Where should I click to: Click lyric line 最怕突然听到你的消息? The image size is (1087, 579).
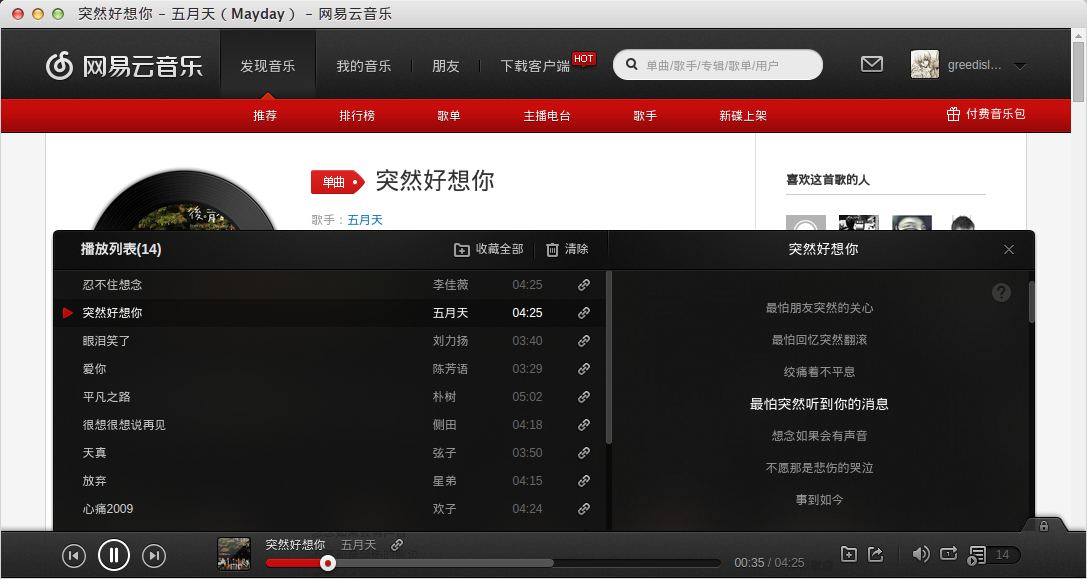819,404
